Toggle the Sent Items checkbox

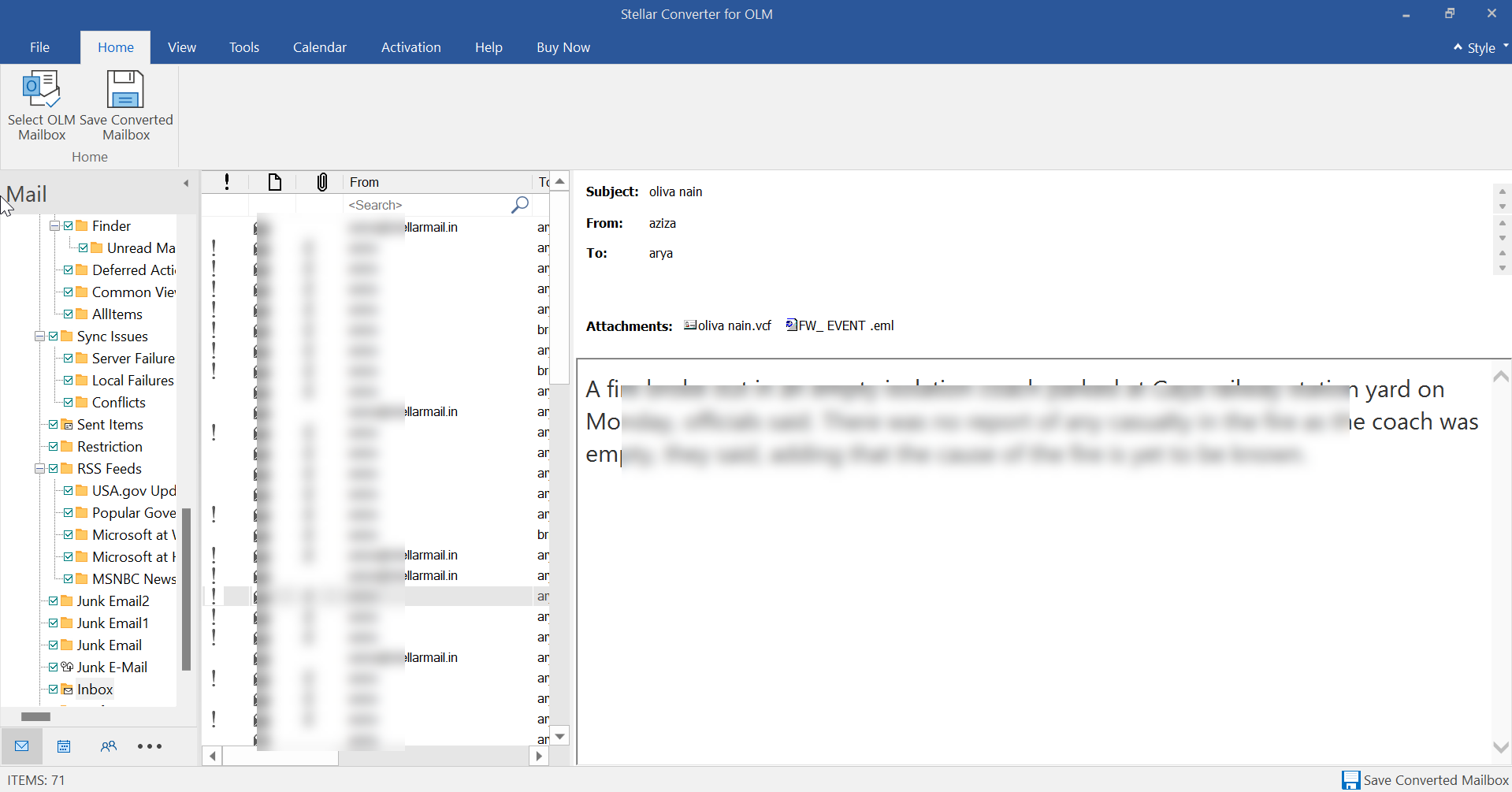(54, 425)
